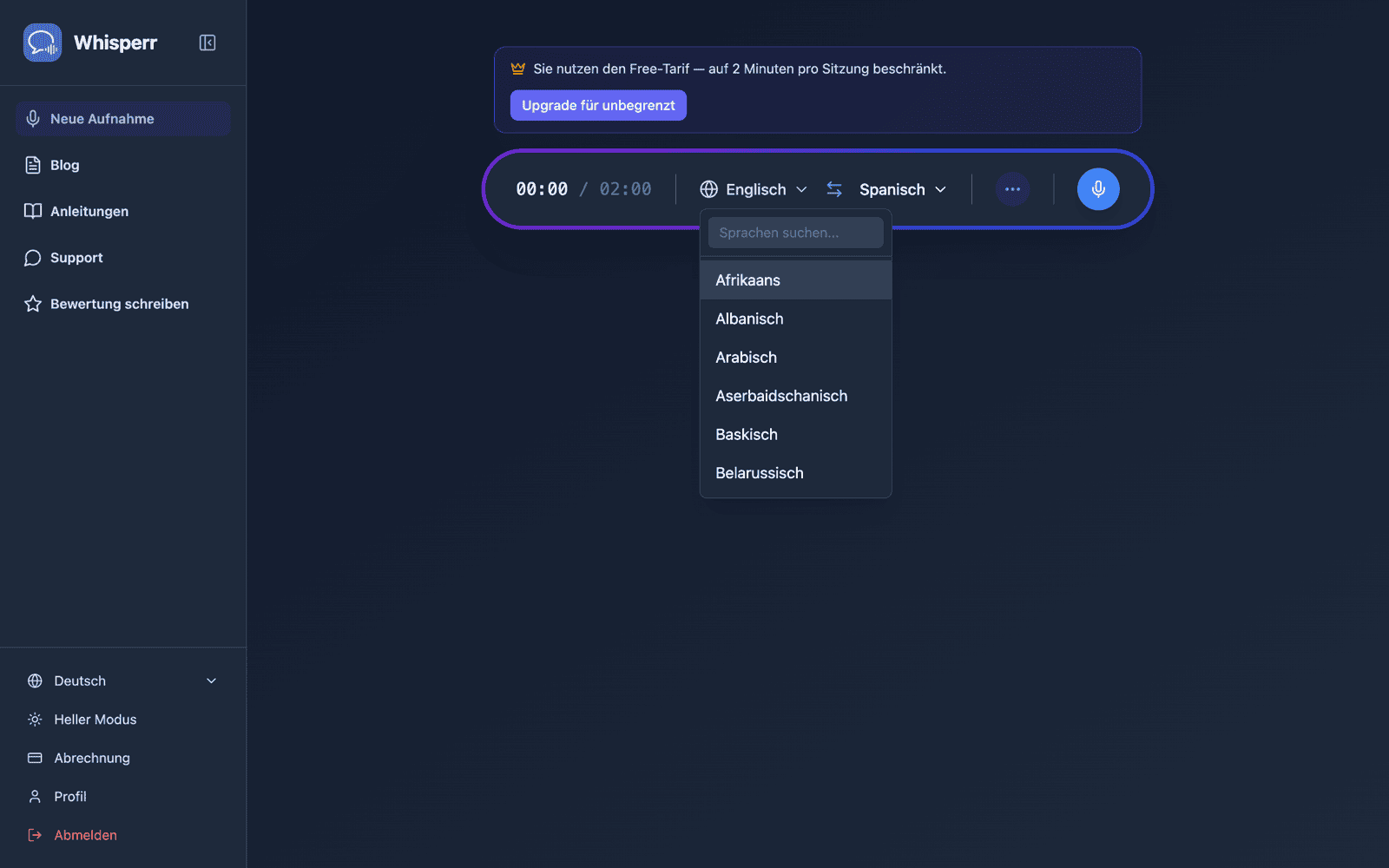Screen dimensions: 1389x868
Task: Click globe icon beside Englisch
Action: point(709,189)
